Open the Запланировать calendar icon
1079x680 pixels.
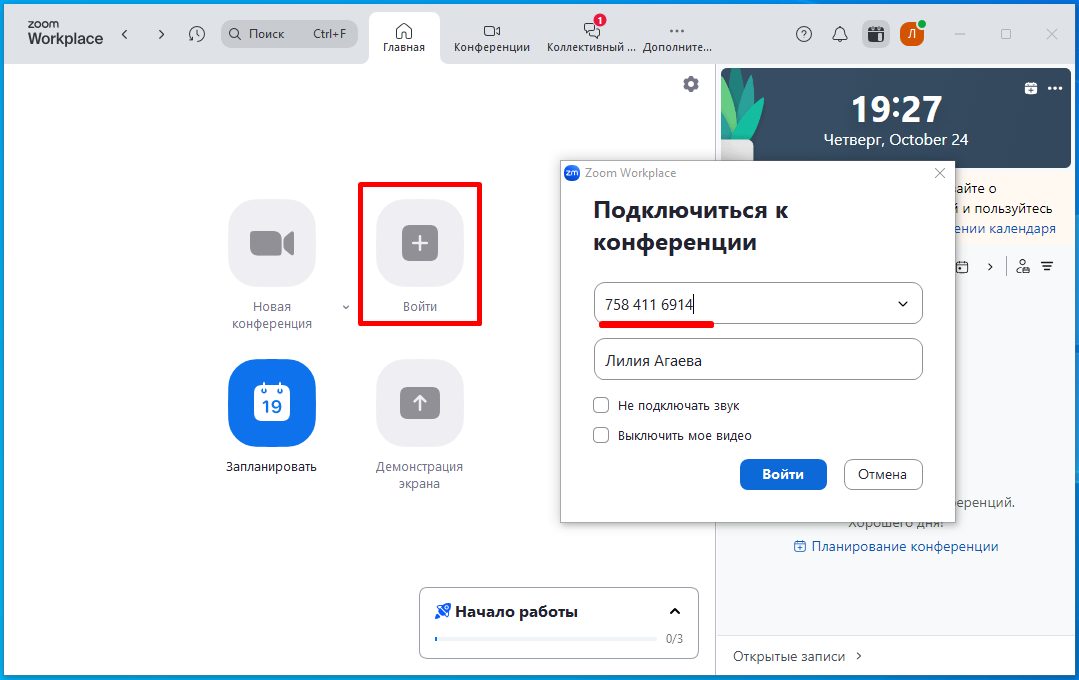pyautogui.click(x=272, y=403)
